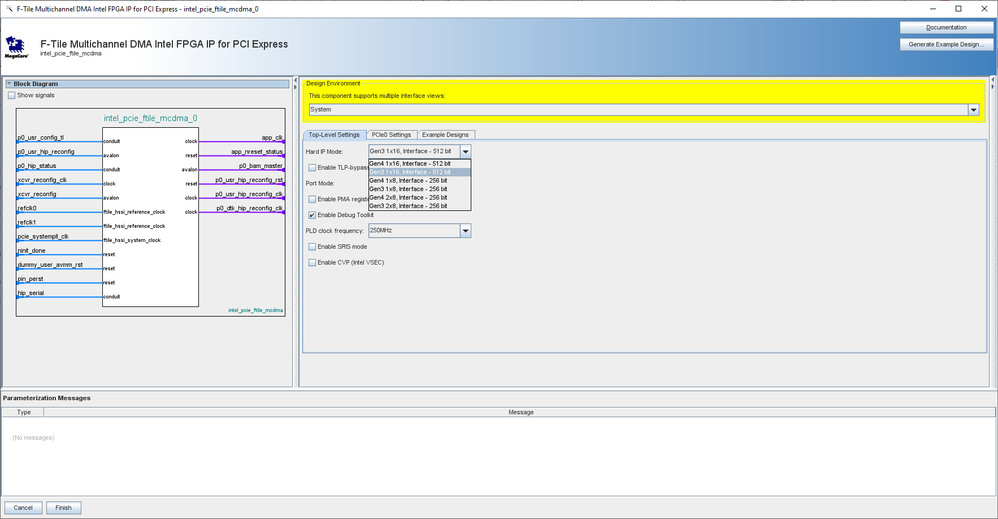Collapse the Block Diagram panel
Screen dimensions: 998x519
coord(10,84)
